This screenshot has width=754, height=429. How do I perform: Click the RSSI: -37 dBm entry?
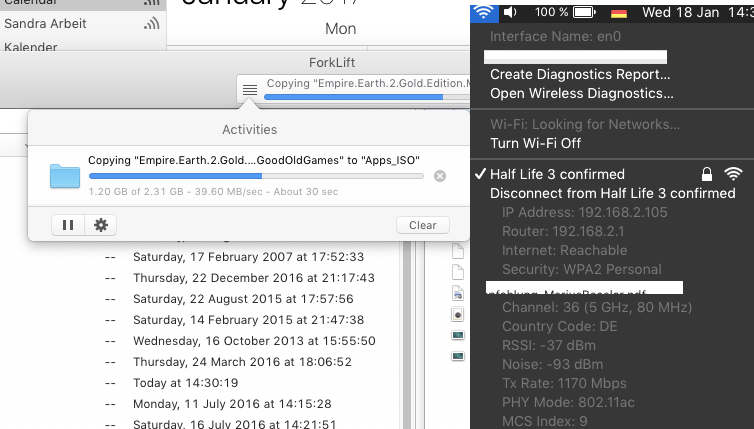(x=549, y=345)
